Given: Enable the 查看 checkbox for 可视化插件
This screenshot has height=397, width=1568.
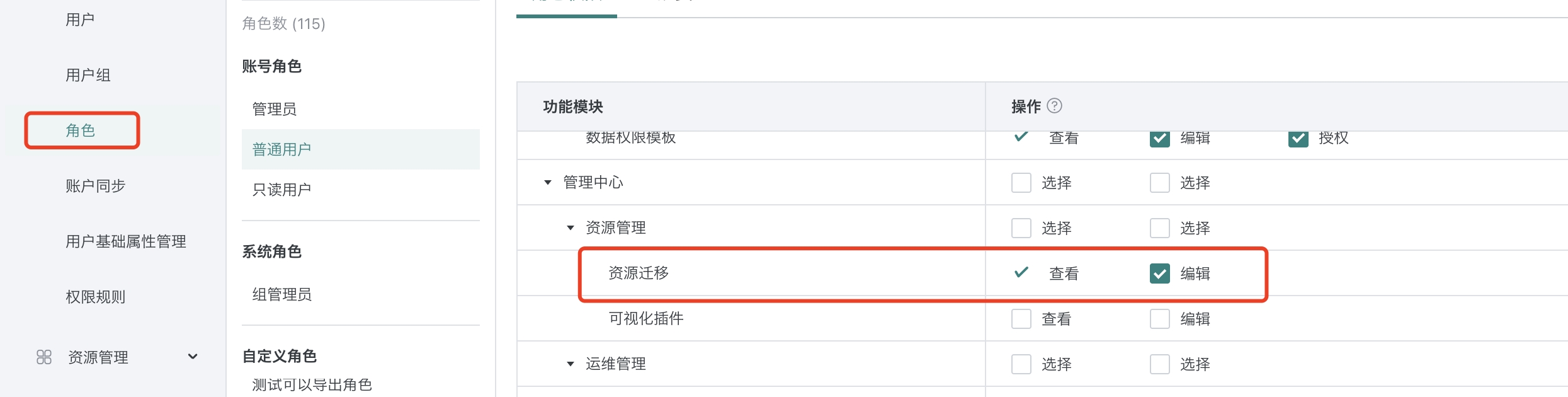Looking at the screenshot, I should pyautogui.click(x=1021, y=319).
